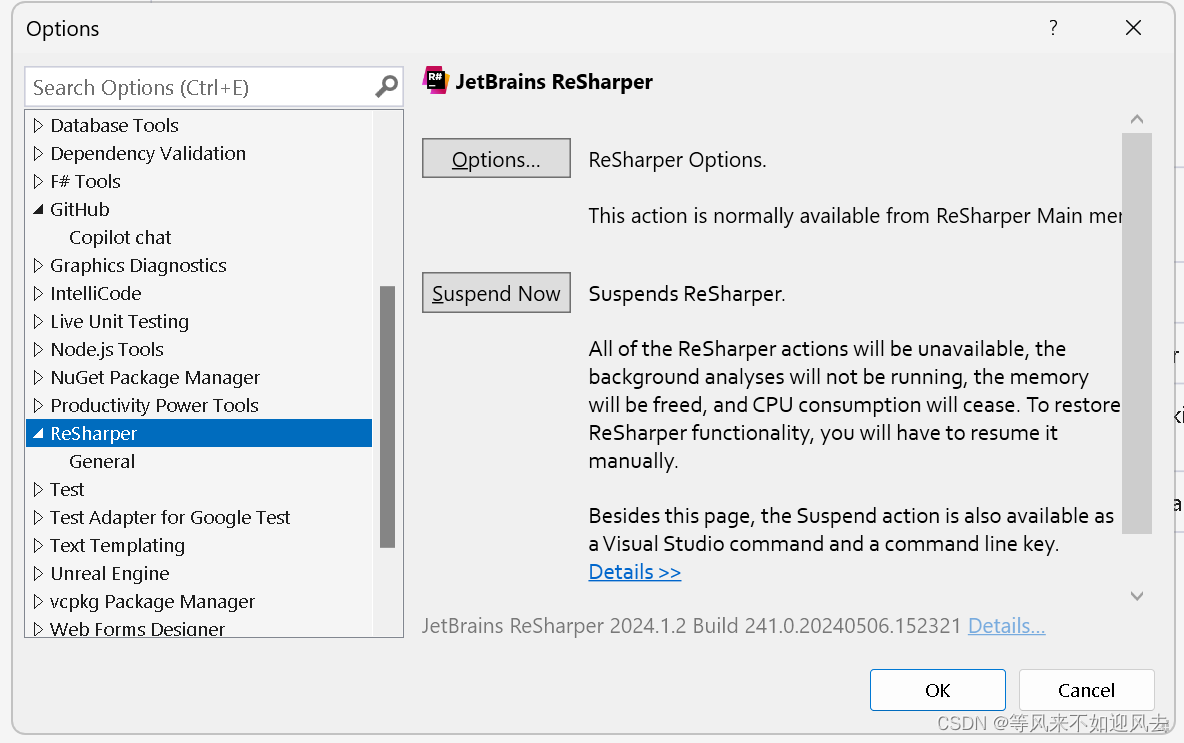Expand the IntelliCode node
1184x743 pixels.
(38, 293)
